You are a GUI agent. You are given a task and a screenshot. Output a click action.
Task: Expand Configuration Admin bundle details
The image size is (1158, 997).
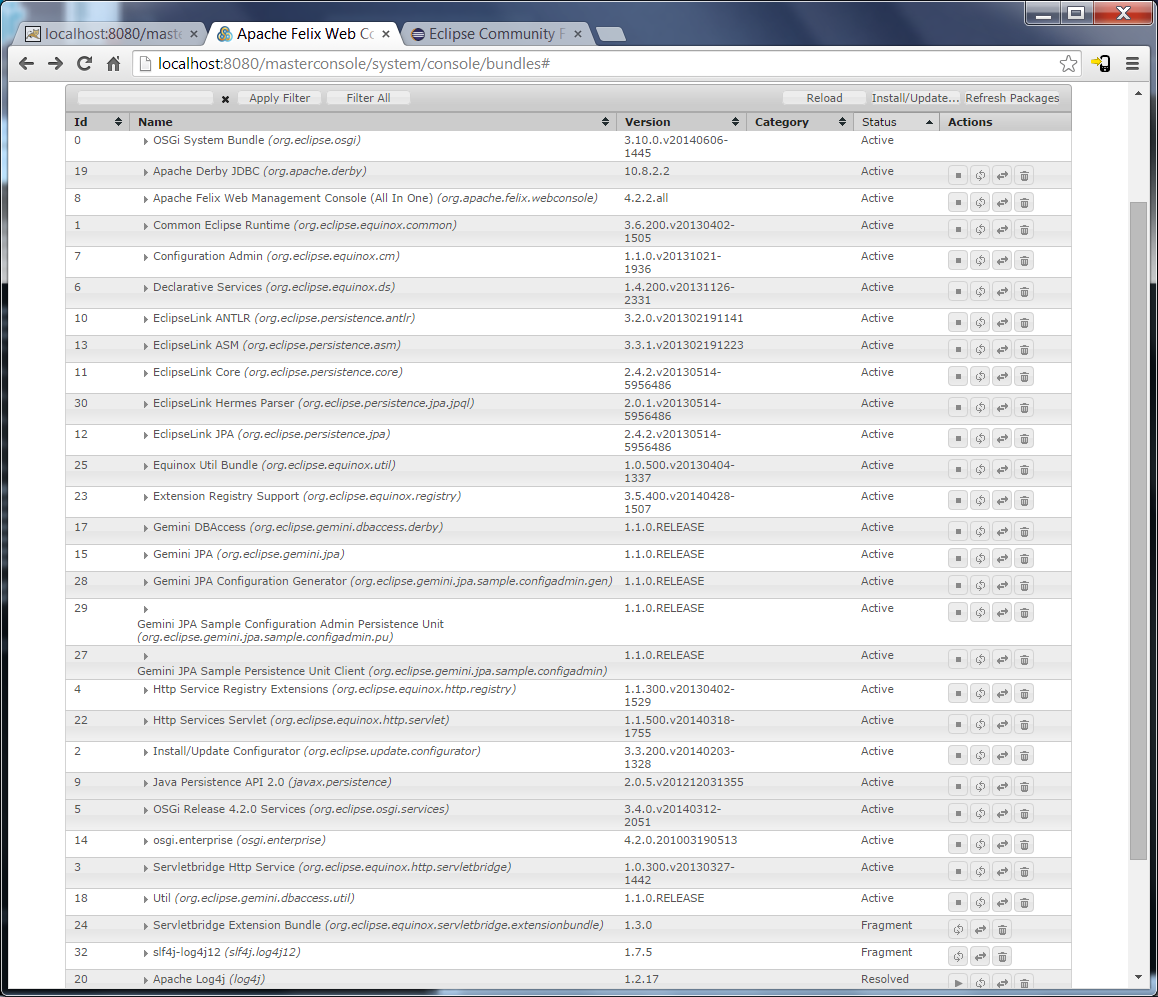click(145, 257)
